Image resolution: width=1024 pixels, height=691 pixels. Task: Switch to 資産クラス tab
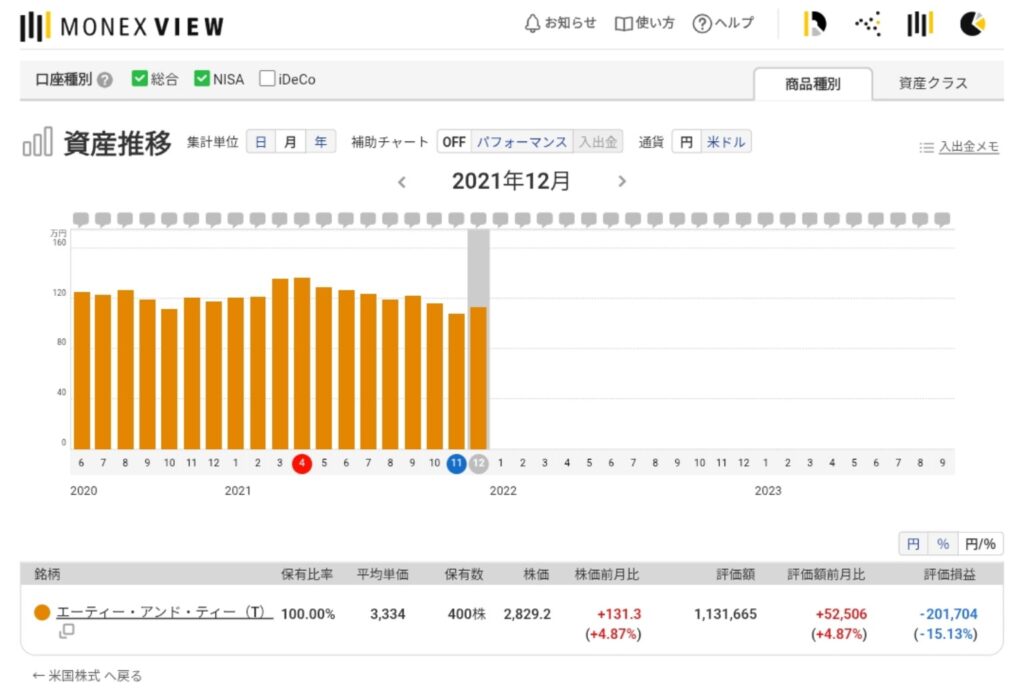pos(933,83)
